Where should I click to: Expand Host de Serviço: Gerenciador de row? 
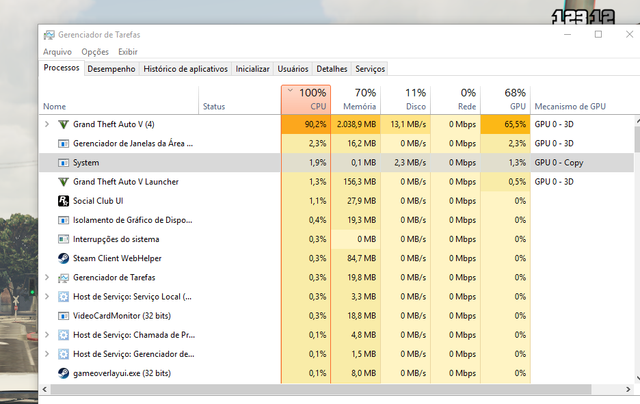pos(47,354)
